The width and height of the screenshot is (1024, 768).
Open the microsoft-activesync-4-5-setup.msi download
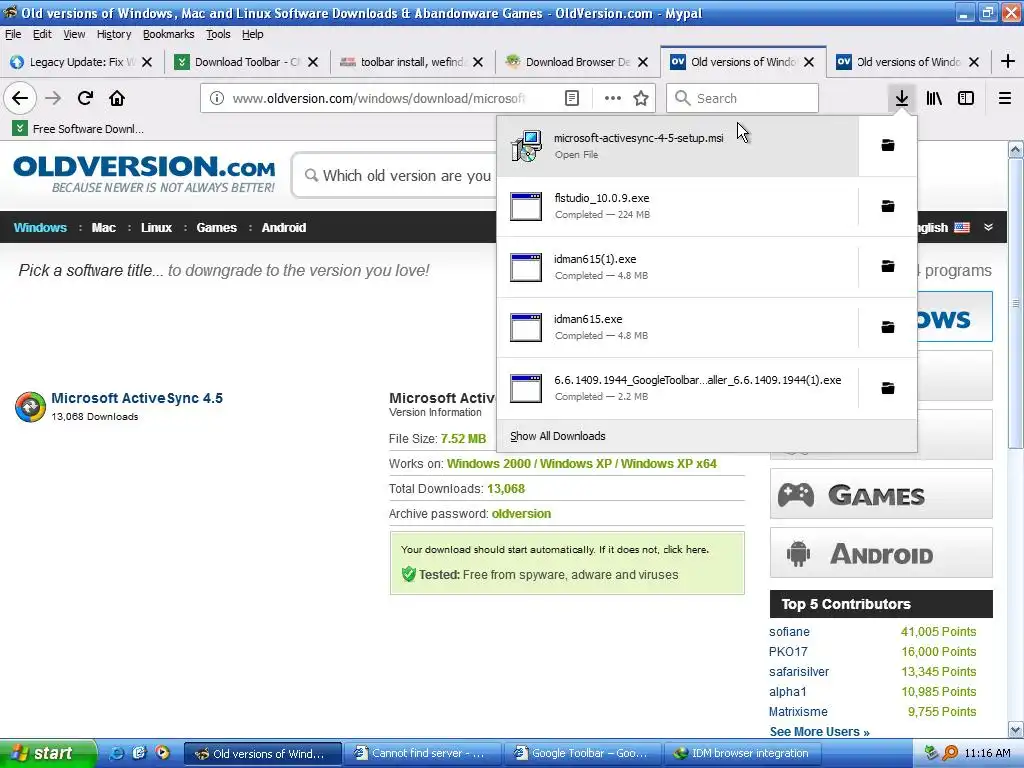tap(677, 146)
